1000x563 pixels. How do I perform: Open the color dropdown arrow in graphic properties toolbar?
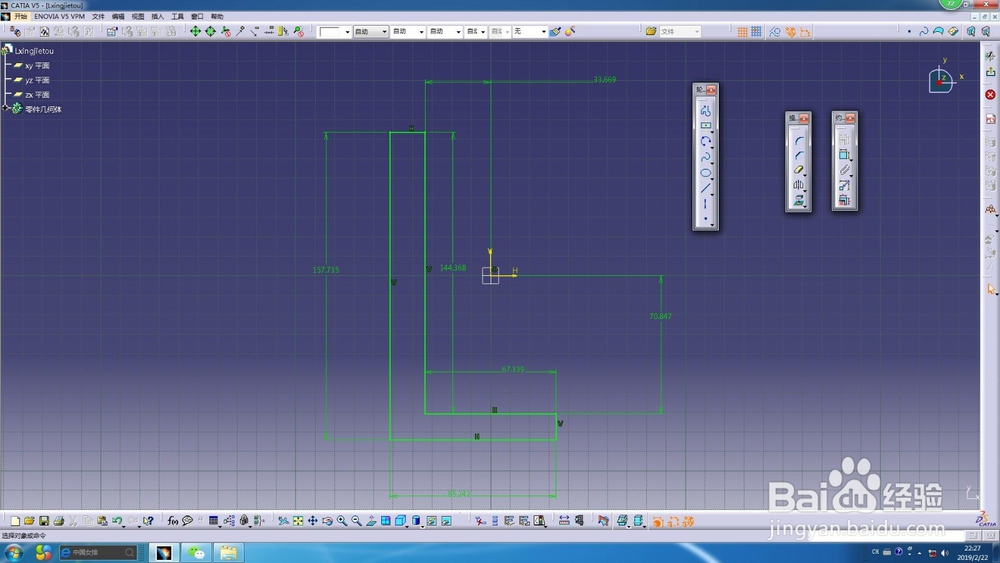(x=348, y=32)
